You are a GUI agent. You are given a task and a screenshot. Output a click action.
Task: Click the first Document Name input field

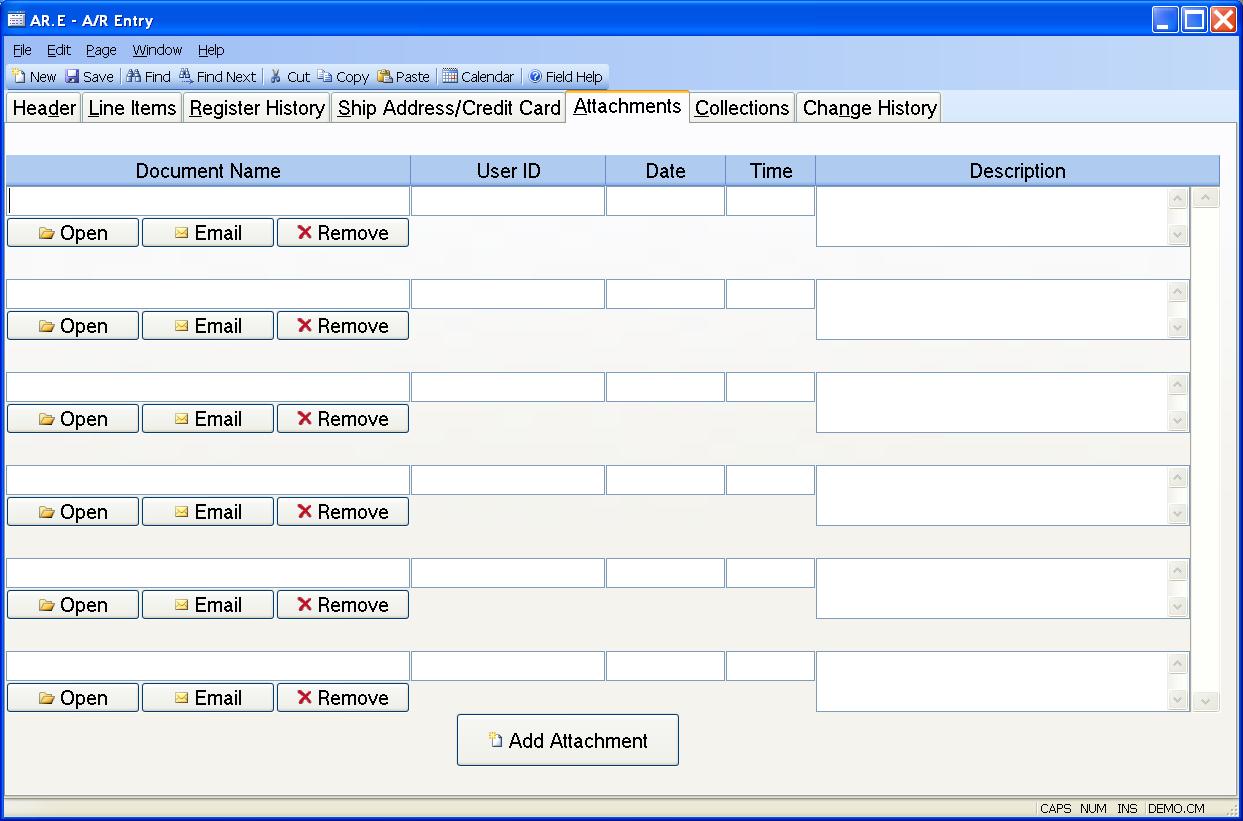(x=208, y=201)
